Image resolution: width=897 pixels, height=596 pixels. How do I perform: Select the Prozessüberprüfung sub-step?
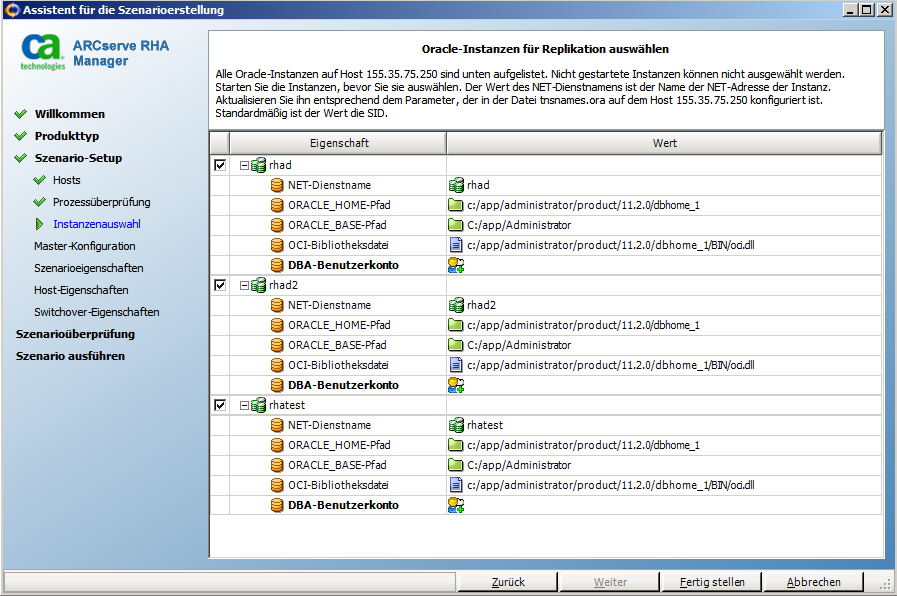point(102,202)
